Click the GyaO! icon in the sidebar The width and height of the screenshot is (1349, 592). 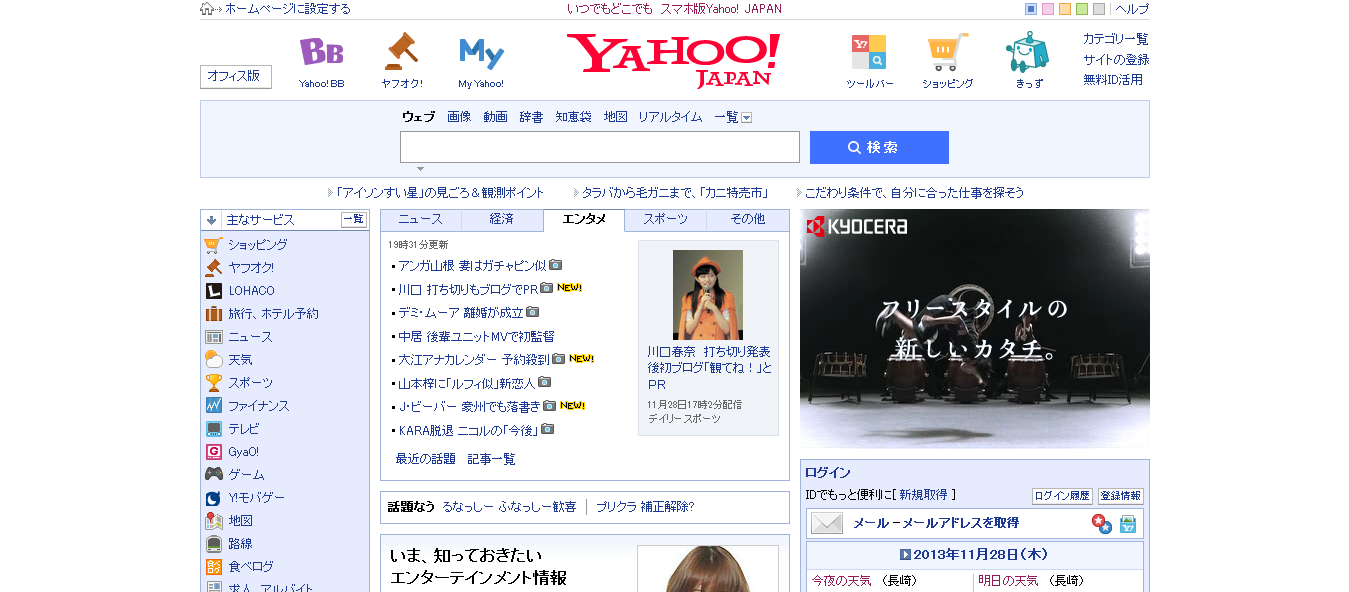(x=213, y=452)
